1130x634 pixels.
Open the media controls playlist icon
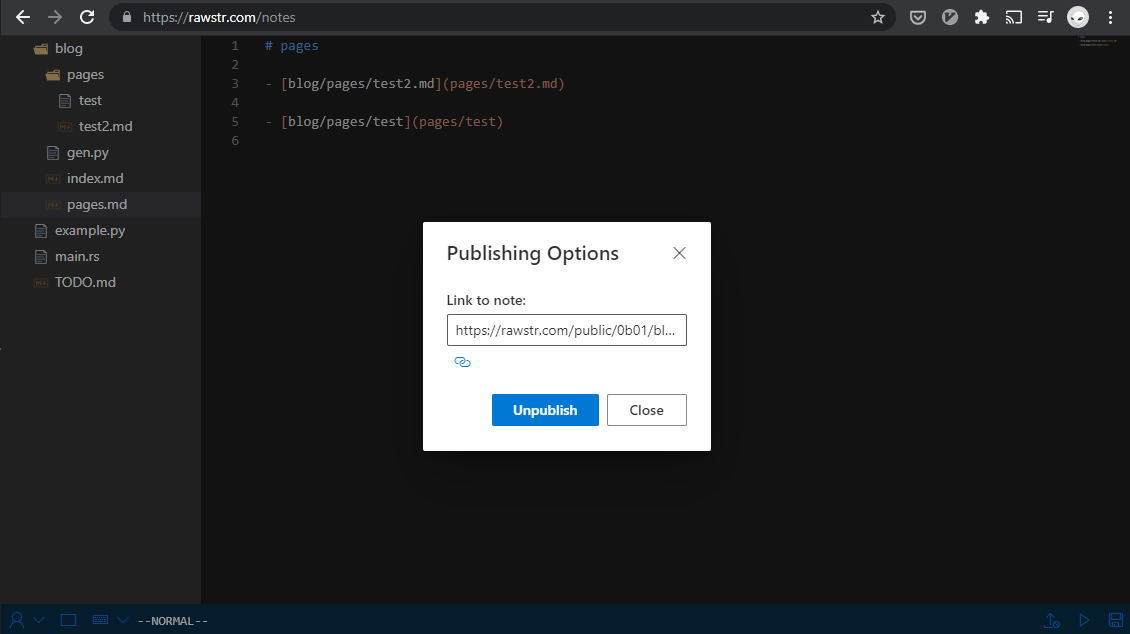click(1044, 17)
